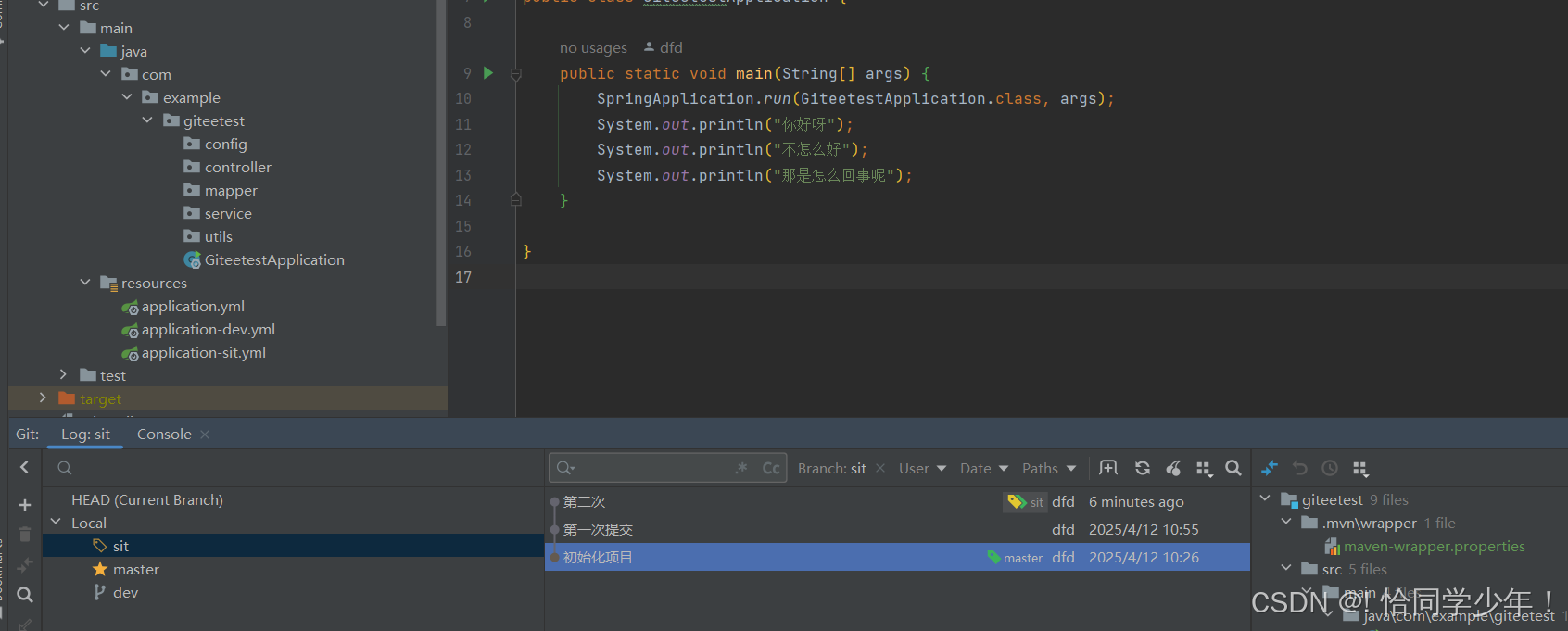The width and height of the screenshot is (1568, 631).
Task: Clear the Branch: sit filter
Action: coord(880,468)
